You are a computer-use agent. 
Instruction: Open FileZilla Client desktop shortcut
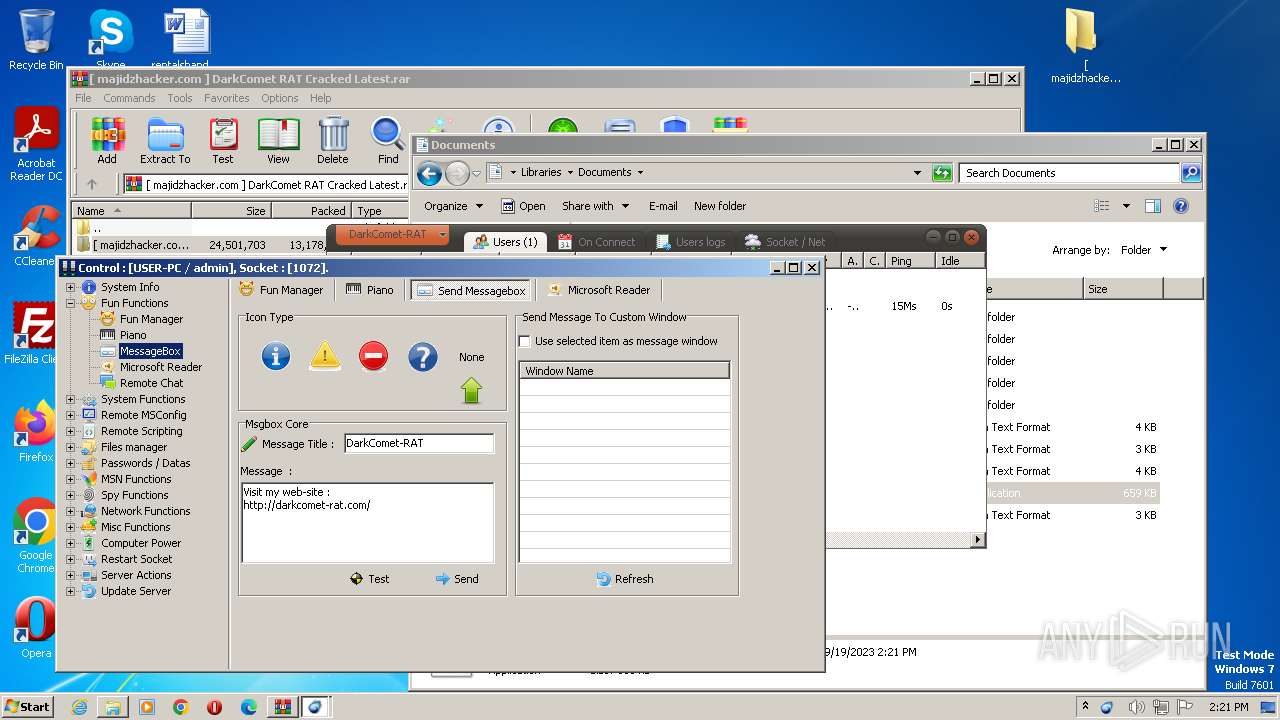click(x=36, y=333)
